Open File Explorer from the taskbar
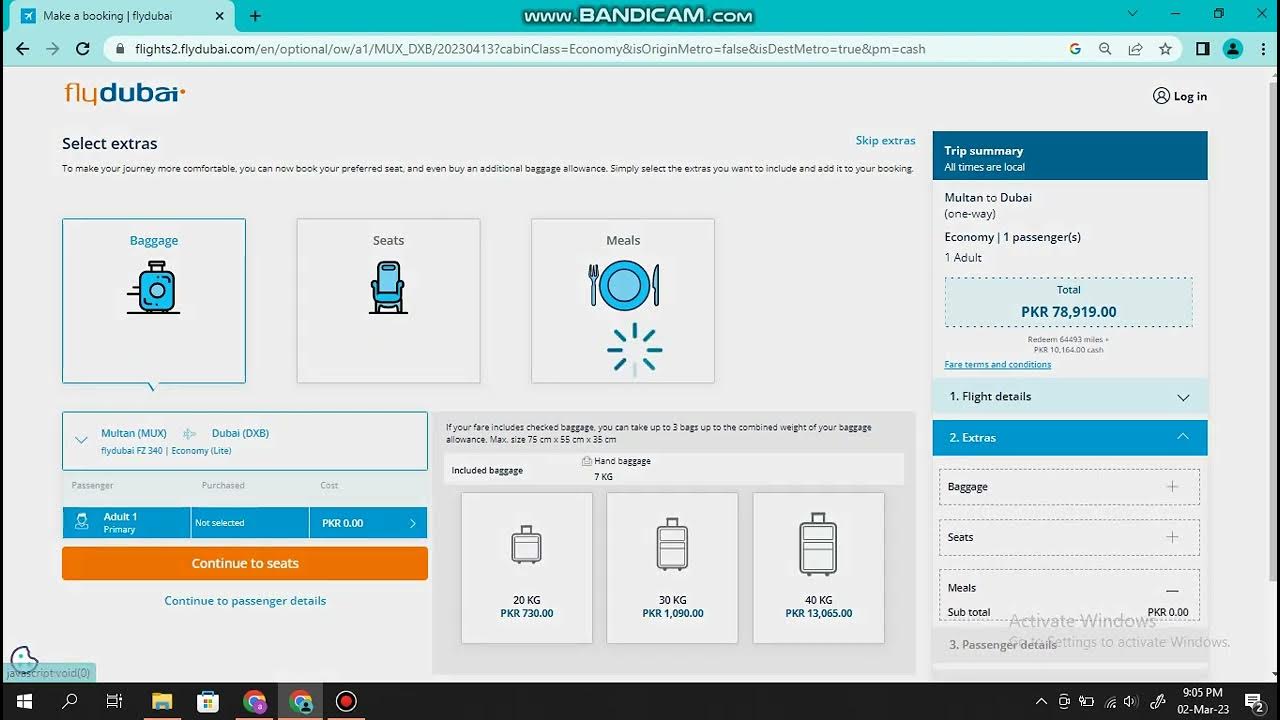This screenshot has width=1280, height=720. [x=162, y=701]
